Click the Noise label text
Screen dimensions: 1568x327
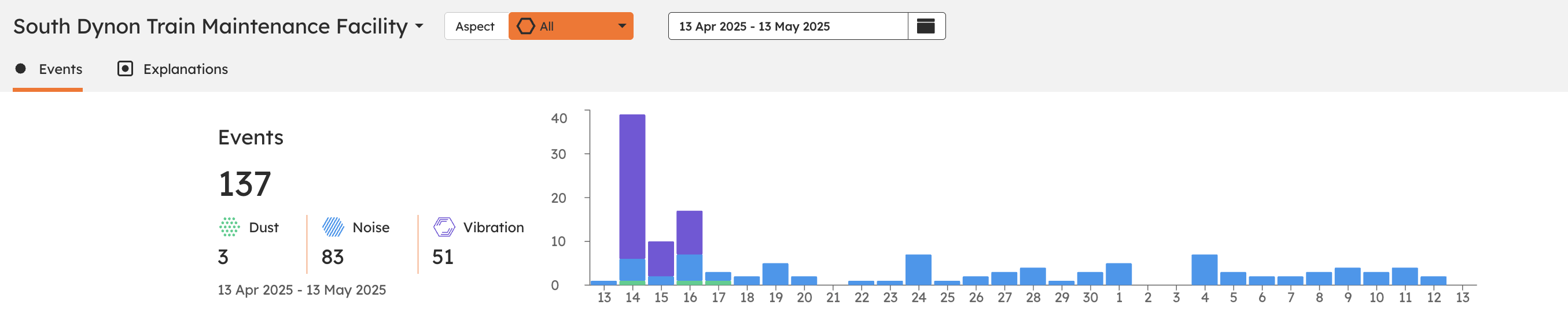click(x=371, y=227)
